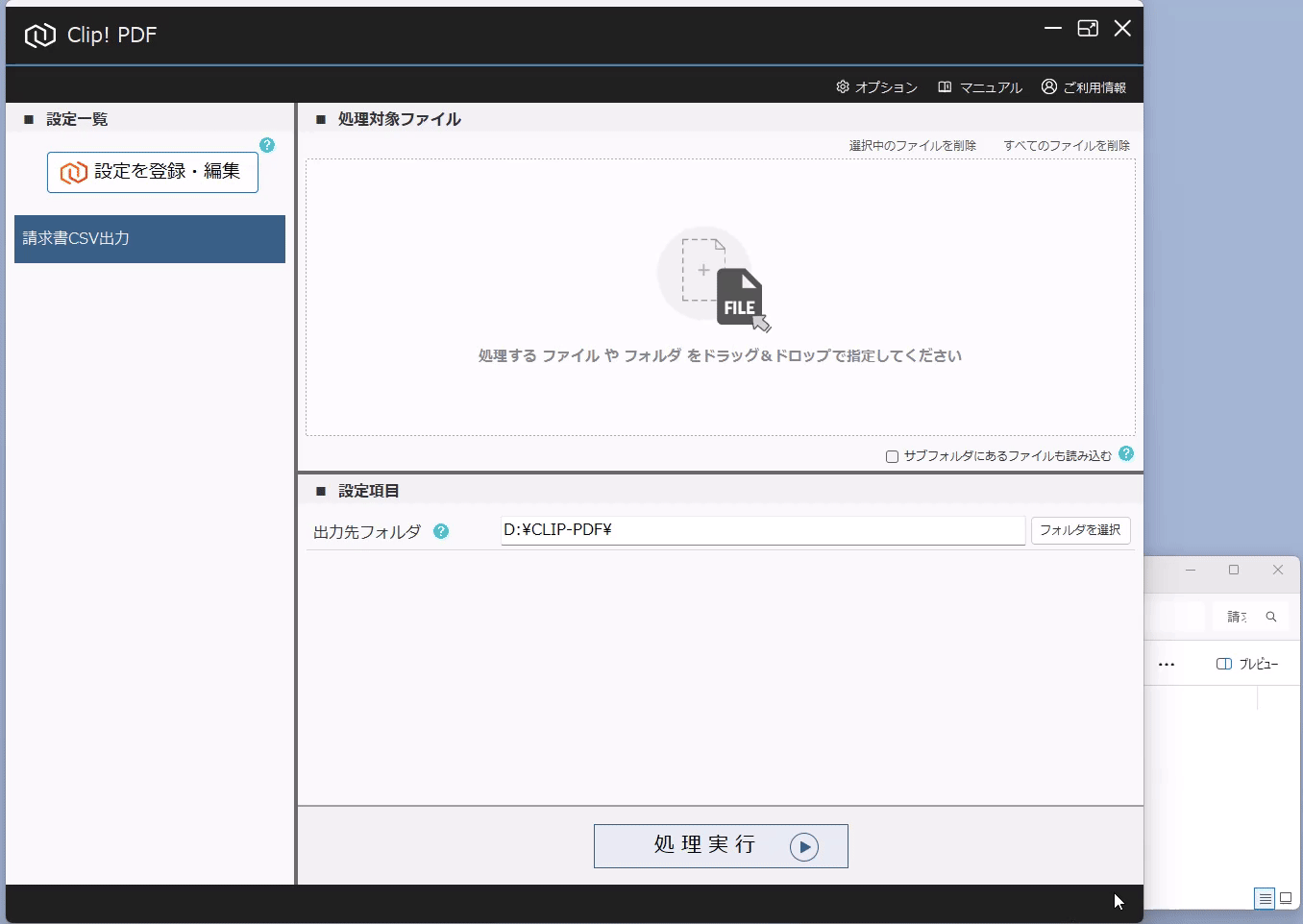Maximize the Explorer window
Image resolution: width=1303 pixels, height=924 pixels.
coord(1234,571)
